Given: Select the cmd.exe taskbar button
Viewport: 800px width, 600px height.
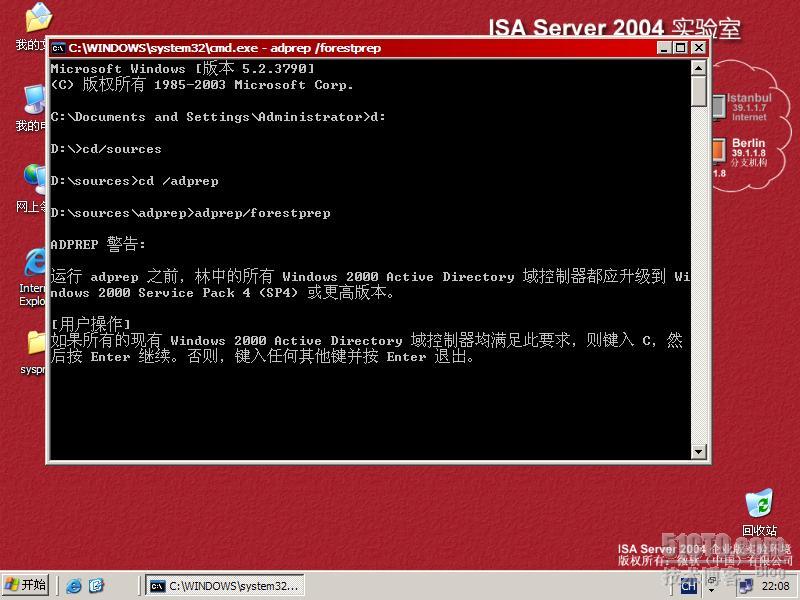Looking at the screenshot, I should pos(224,586).
